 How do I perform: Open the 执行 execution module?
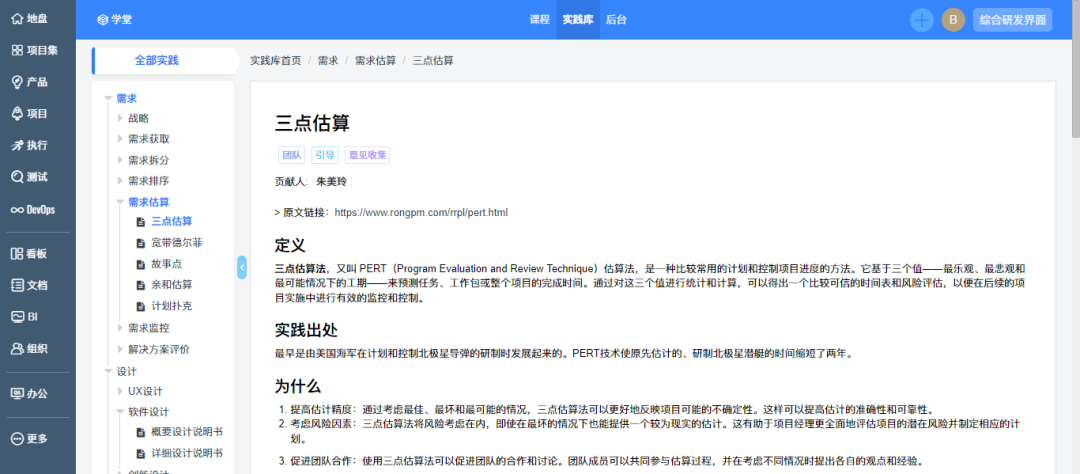[x=30, y=145]
